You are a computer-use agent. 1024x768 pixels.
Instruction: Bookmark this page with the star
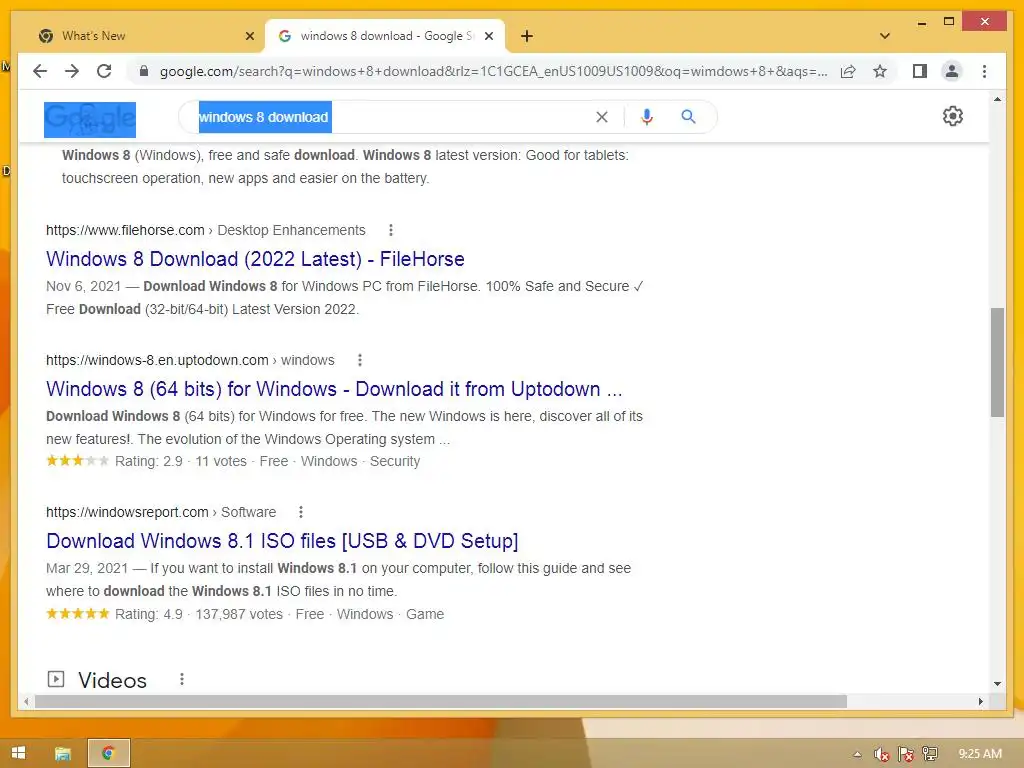[880, 71]
